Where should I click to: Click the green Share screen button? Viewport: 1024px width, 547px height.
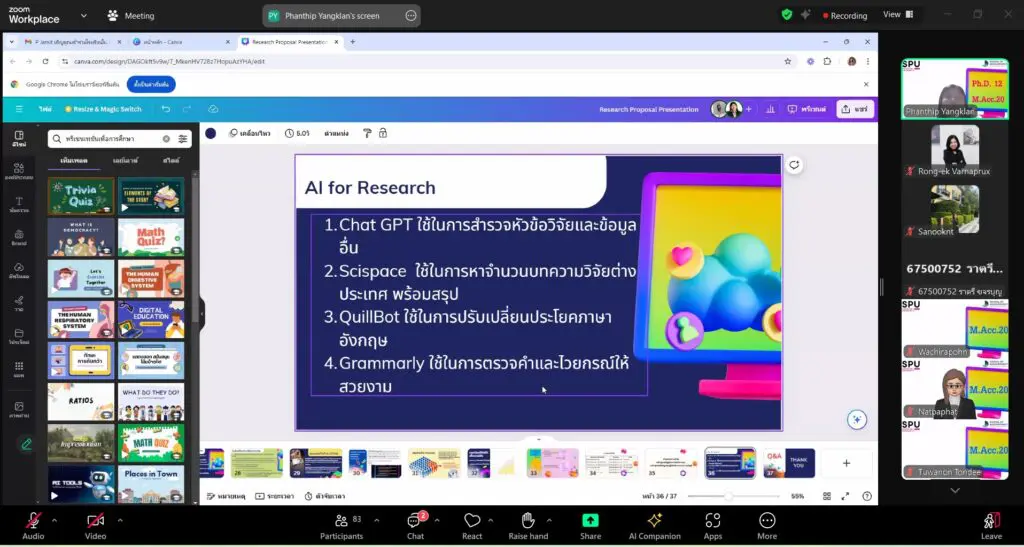click(590, 526)
